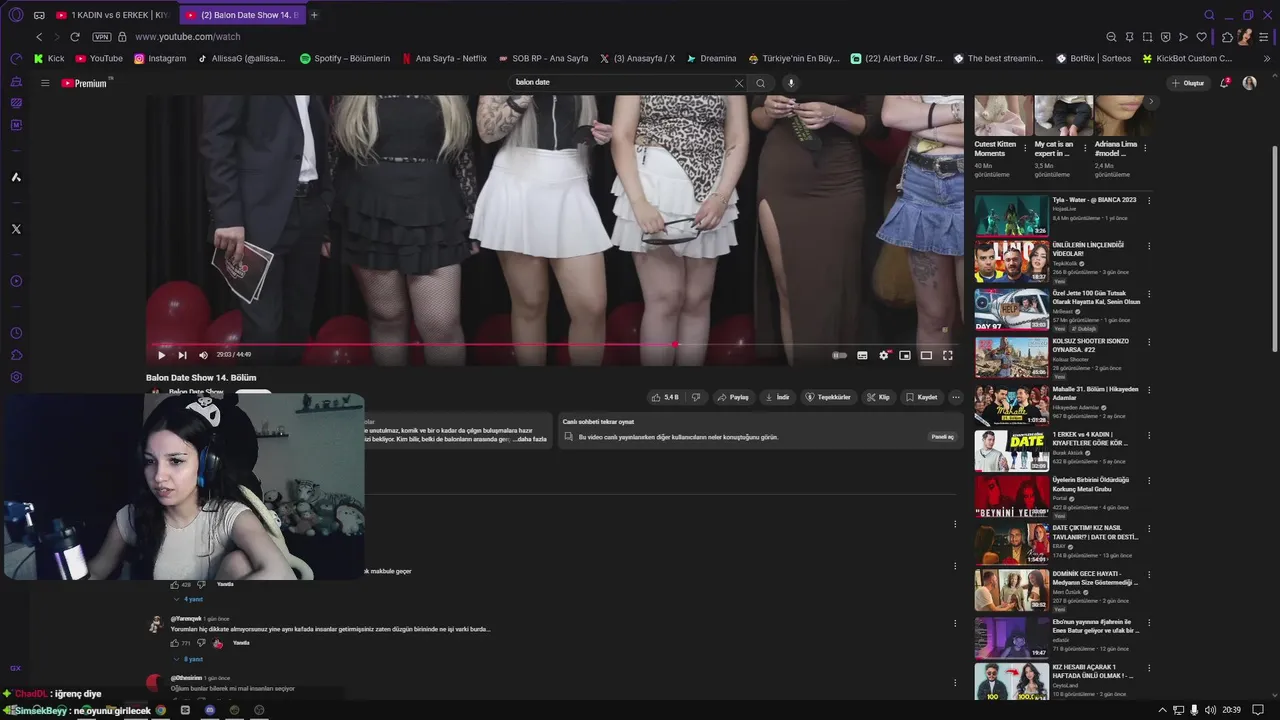Mute the video player volume
Viewport: 1280px width, 720px height.
coord(203,355)
